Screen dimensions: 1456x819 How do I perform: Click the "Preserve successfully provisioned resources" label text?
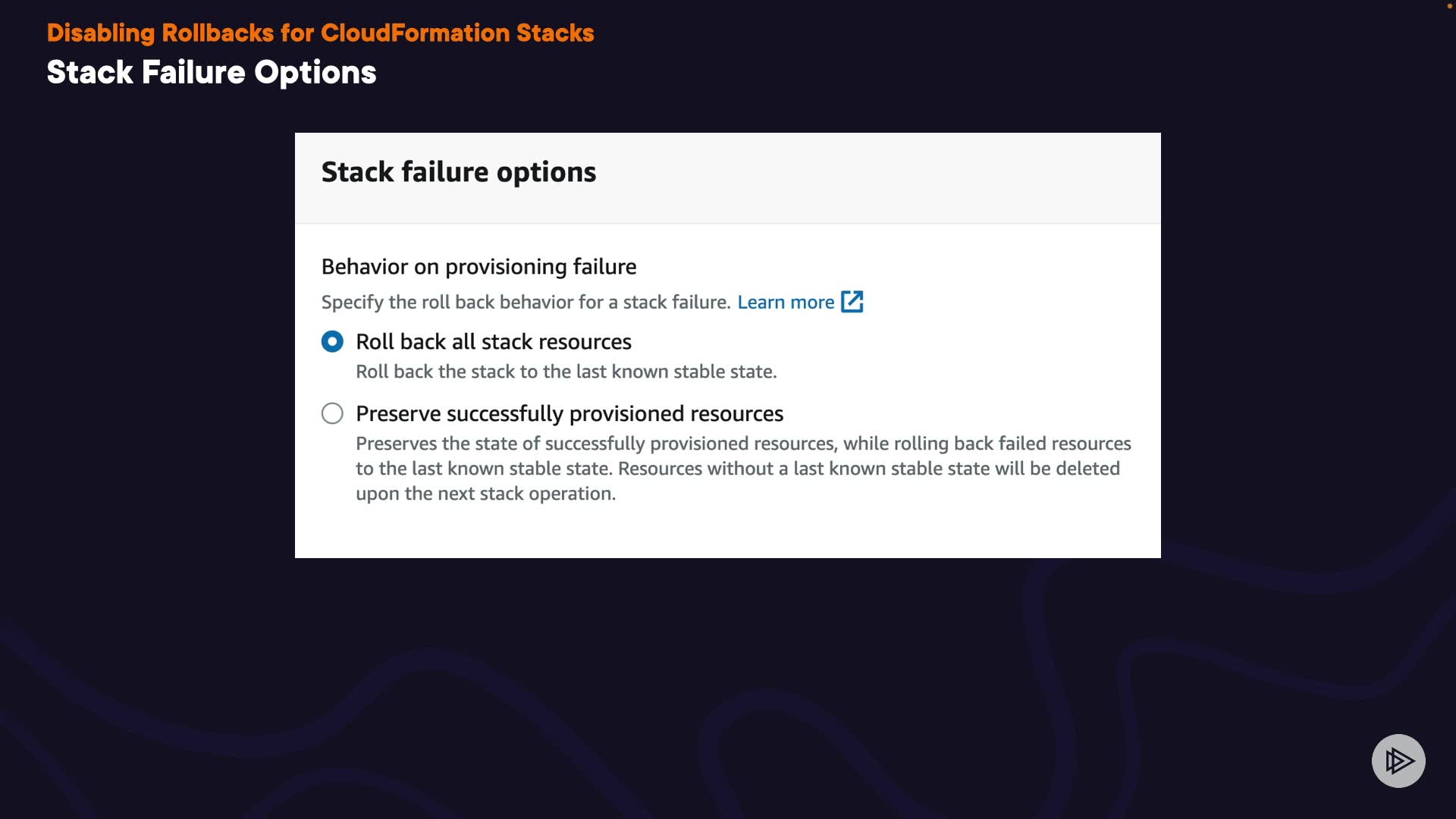pos(570,414)
